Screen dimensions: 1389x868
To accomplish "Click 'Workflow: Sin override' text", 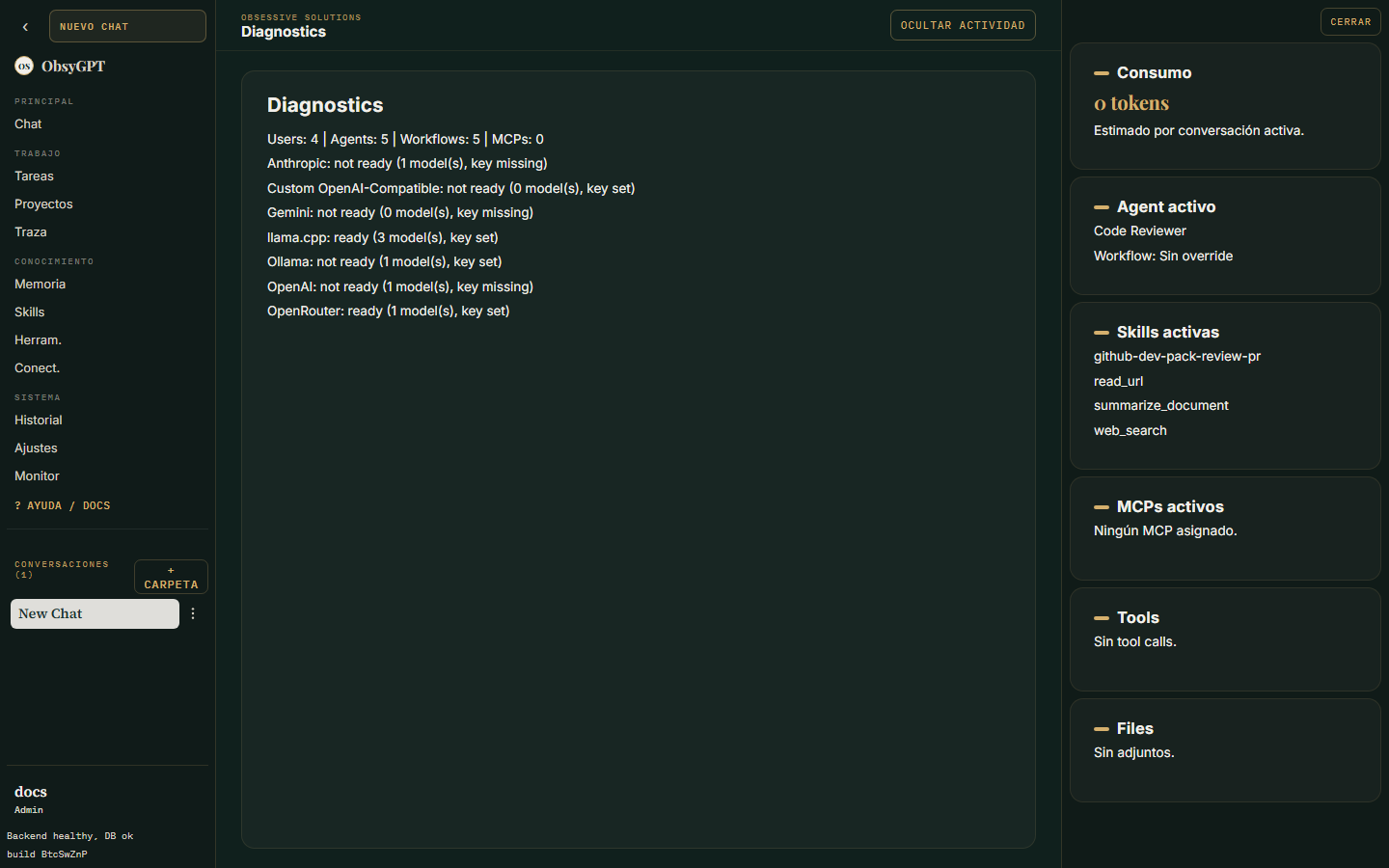I will coord(1163,256).
